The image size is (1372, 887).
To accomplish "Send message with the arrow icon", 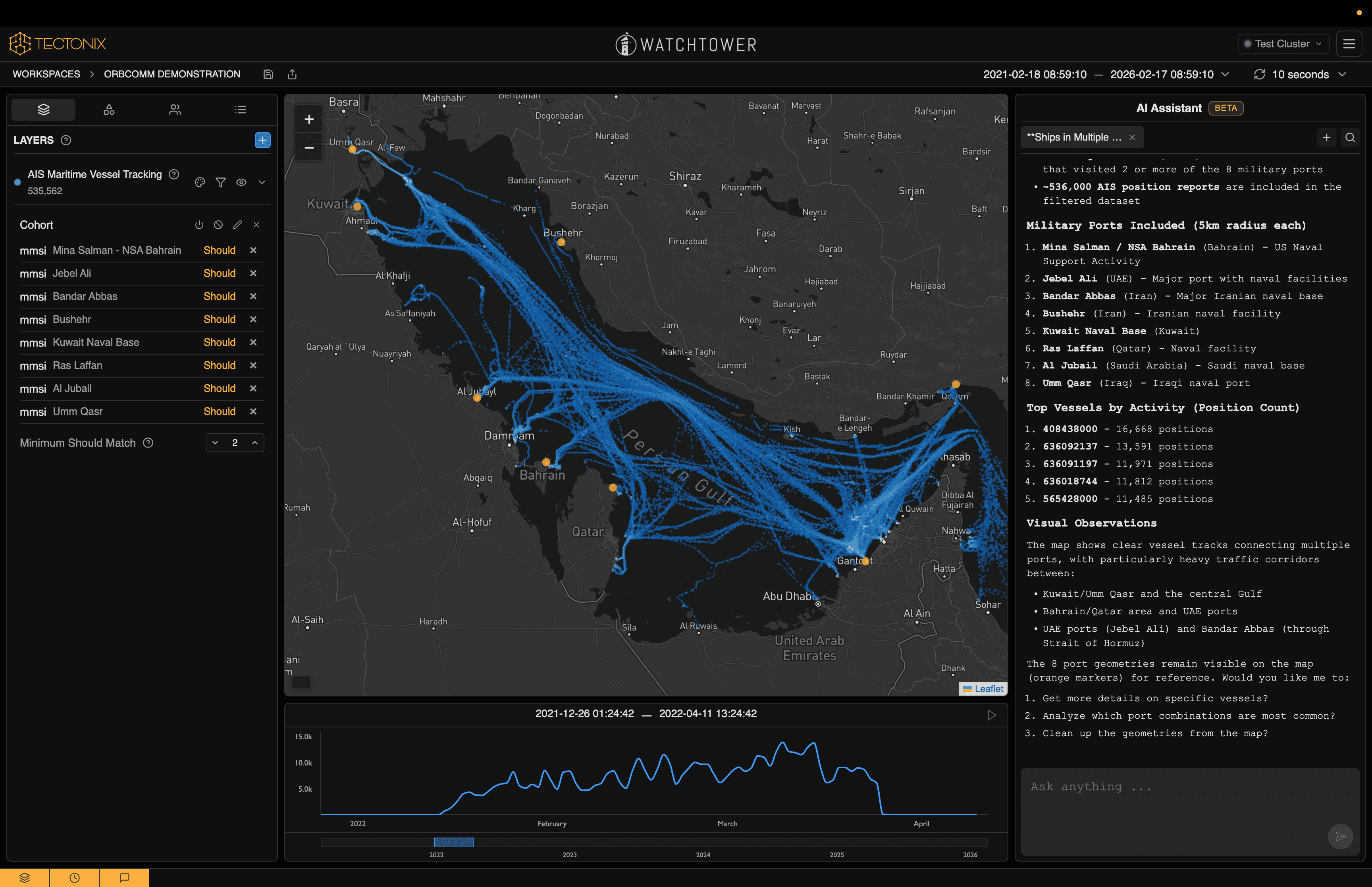I will coord(1340,836).
